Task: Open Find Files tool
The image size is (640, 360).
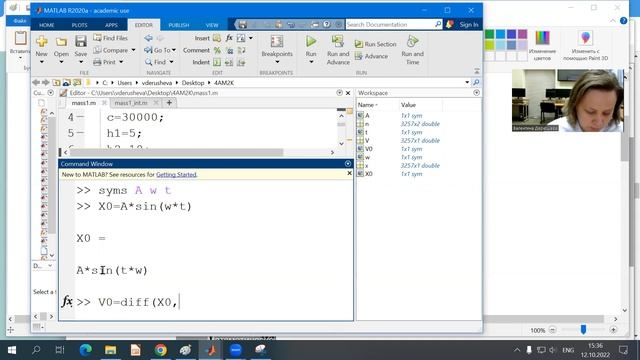Action: [111, 38]
